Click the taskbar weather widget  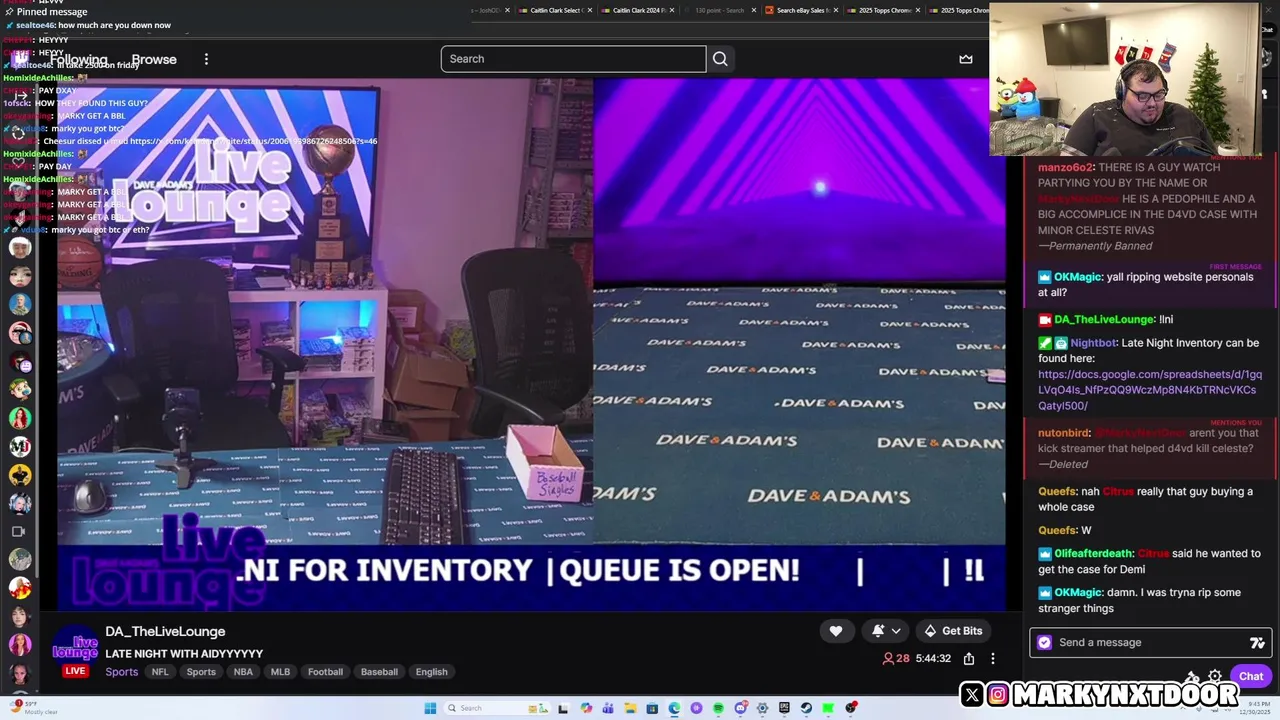32,708
